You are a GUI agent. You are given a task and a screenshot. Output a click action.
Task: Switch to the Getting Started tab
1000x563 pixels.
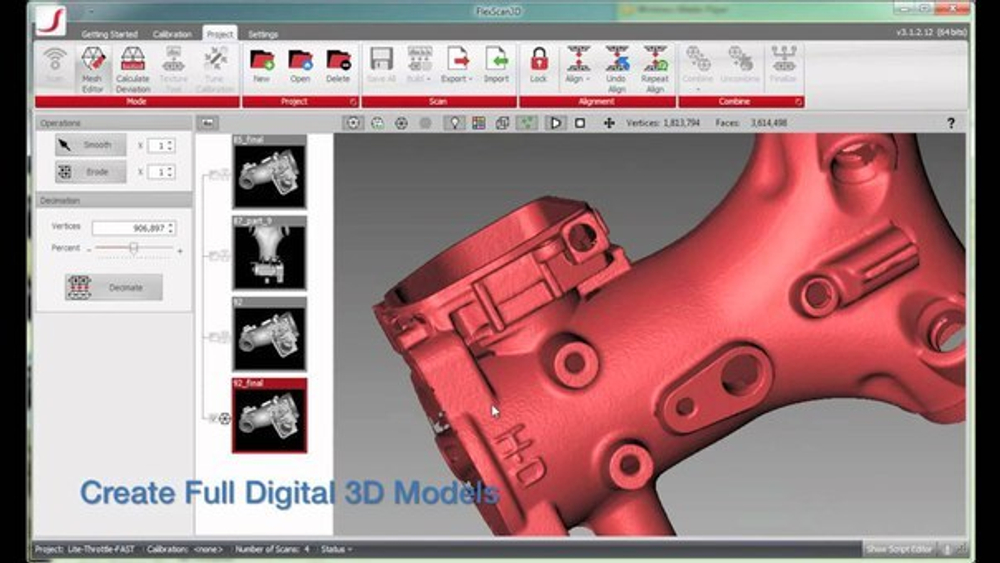pyautogui.click(x=109, y=34)
